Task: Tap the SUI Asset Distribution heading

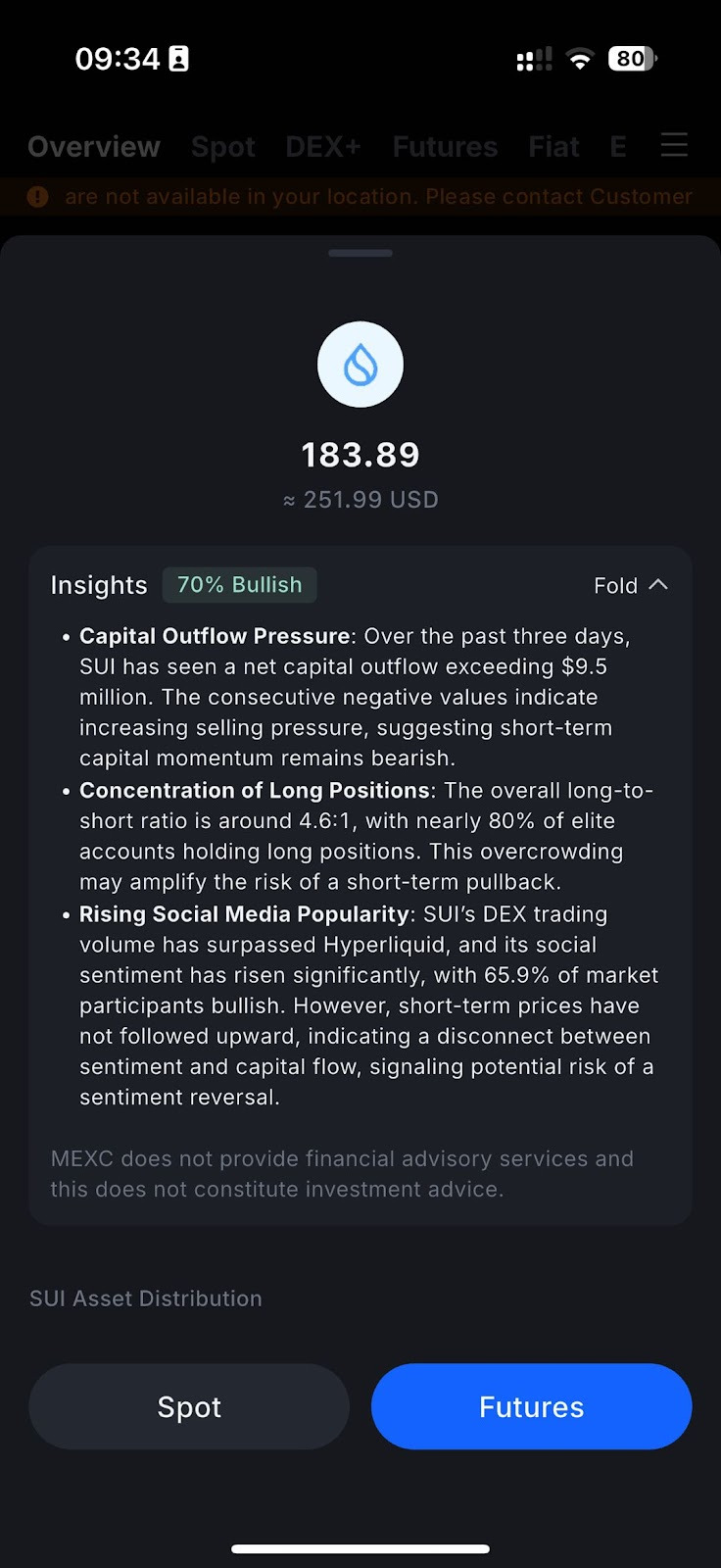Action: [x=146, y=1298]
